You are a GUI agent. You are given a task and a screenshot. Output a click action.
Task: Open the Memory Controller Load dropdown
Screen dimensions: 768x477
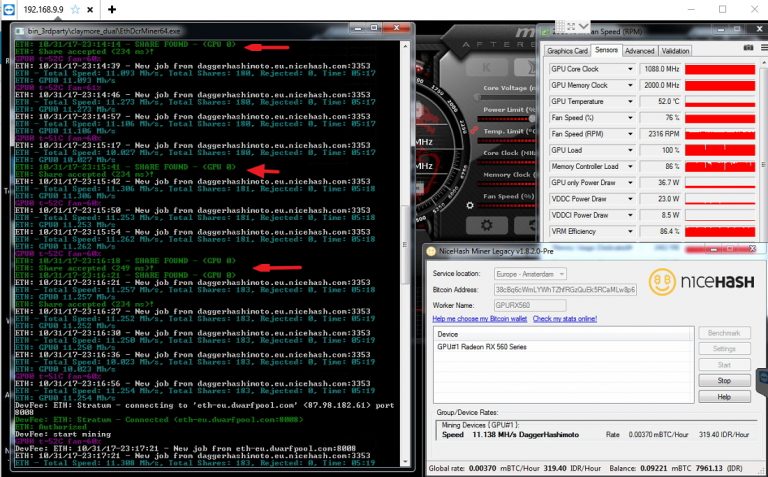pyautogui.click(x=630, y=167)
